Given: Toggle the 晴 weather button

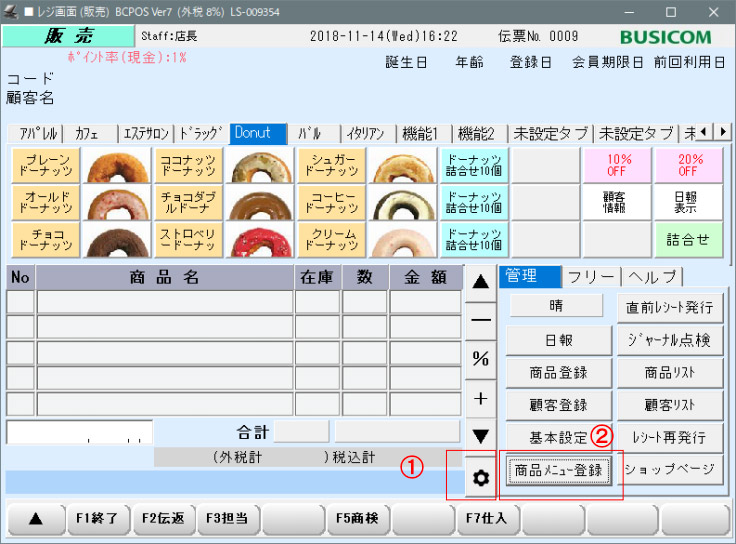Looking at the screenshot, I should 556,305.
